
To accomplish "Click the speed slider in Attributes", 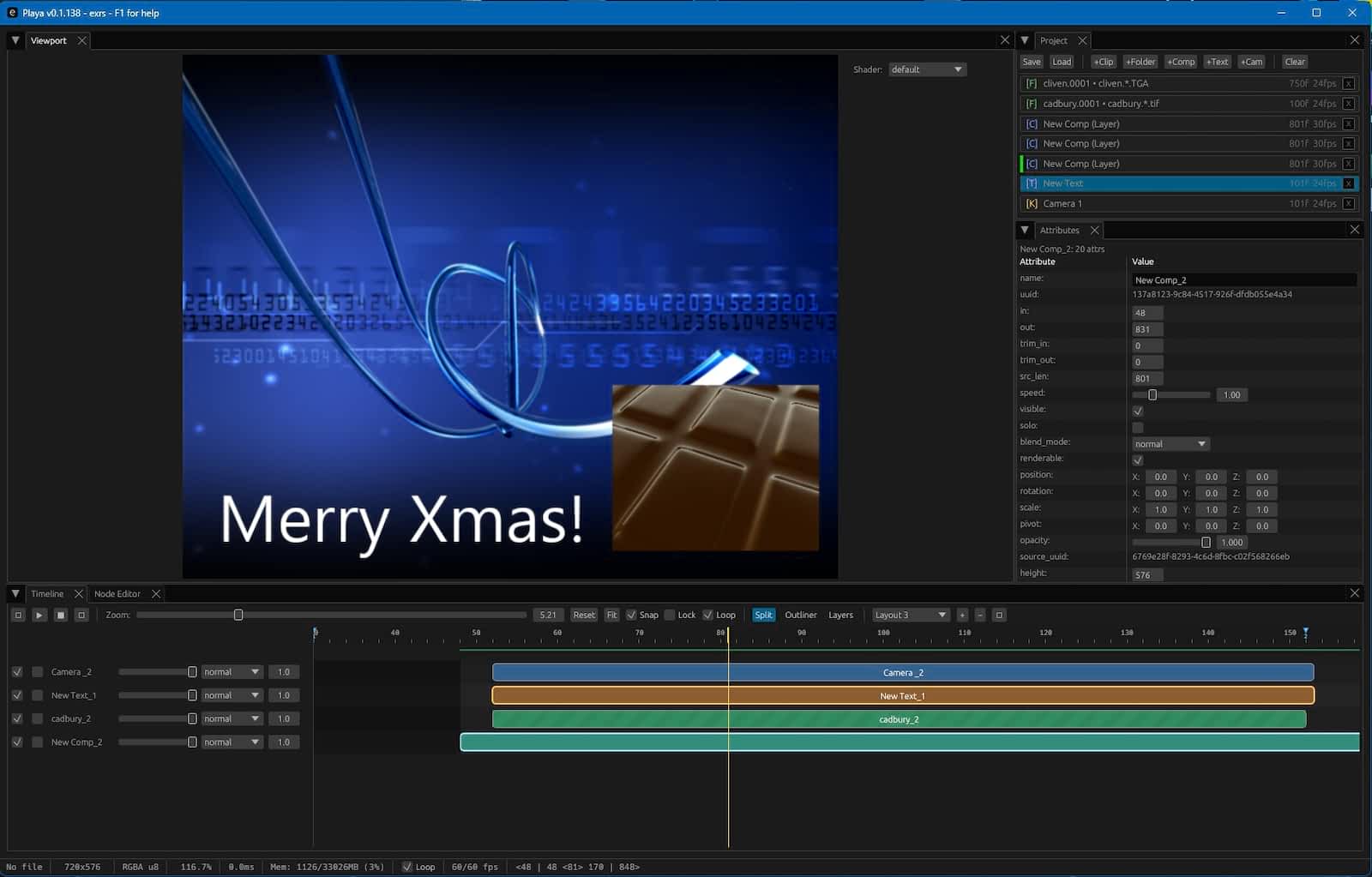I will [1171, 395].
